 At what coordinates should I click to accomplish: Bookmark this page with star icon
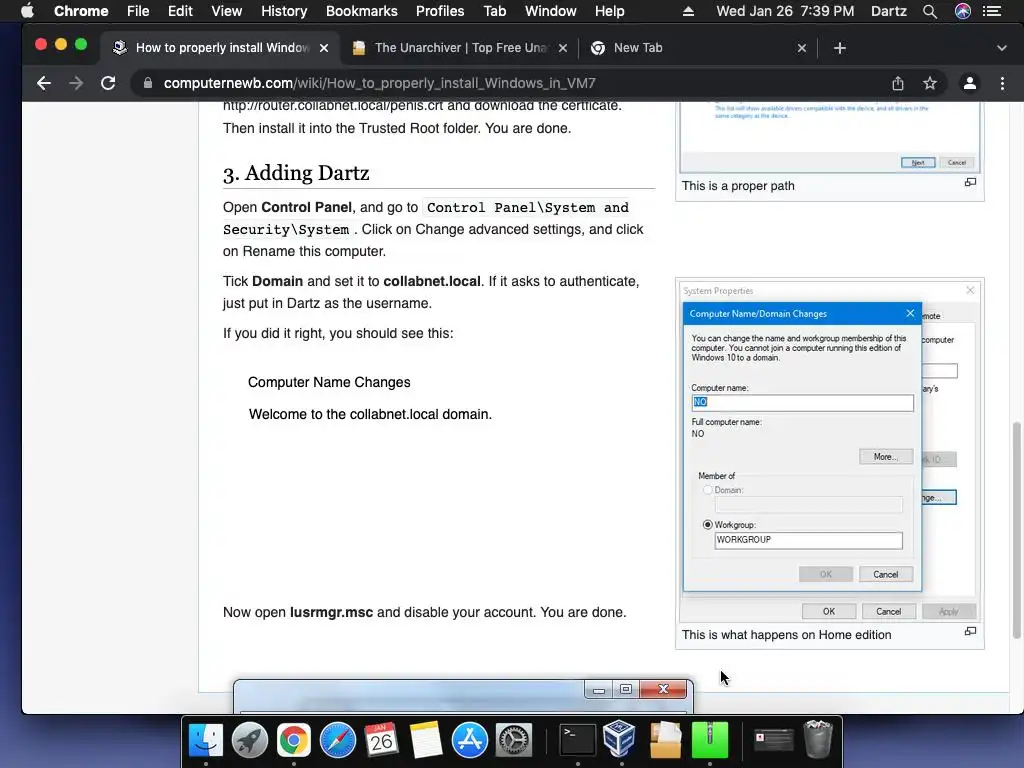tap(930, 83)
